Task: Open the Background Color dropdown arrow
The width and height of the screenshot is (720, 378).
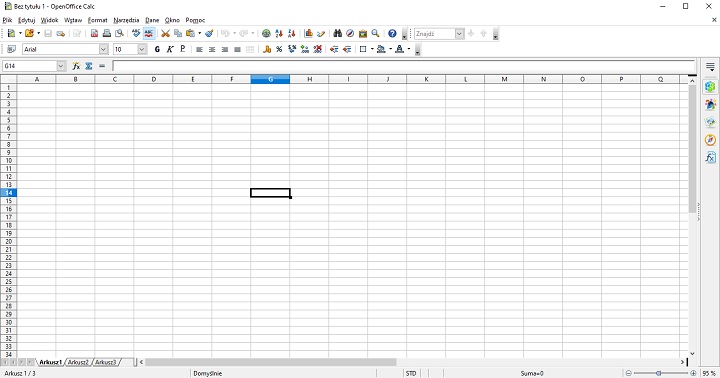Action: point(390,49)
